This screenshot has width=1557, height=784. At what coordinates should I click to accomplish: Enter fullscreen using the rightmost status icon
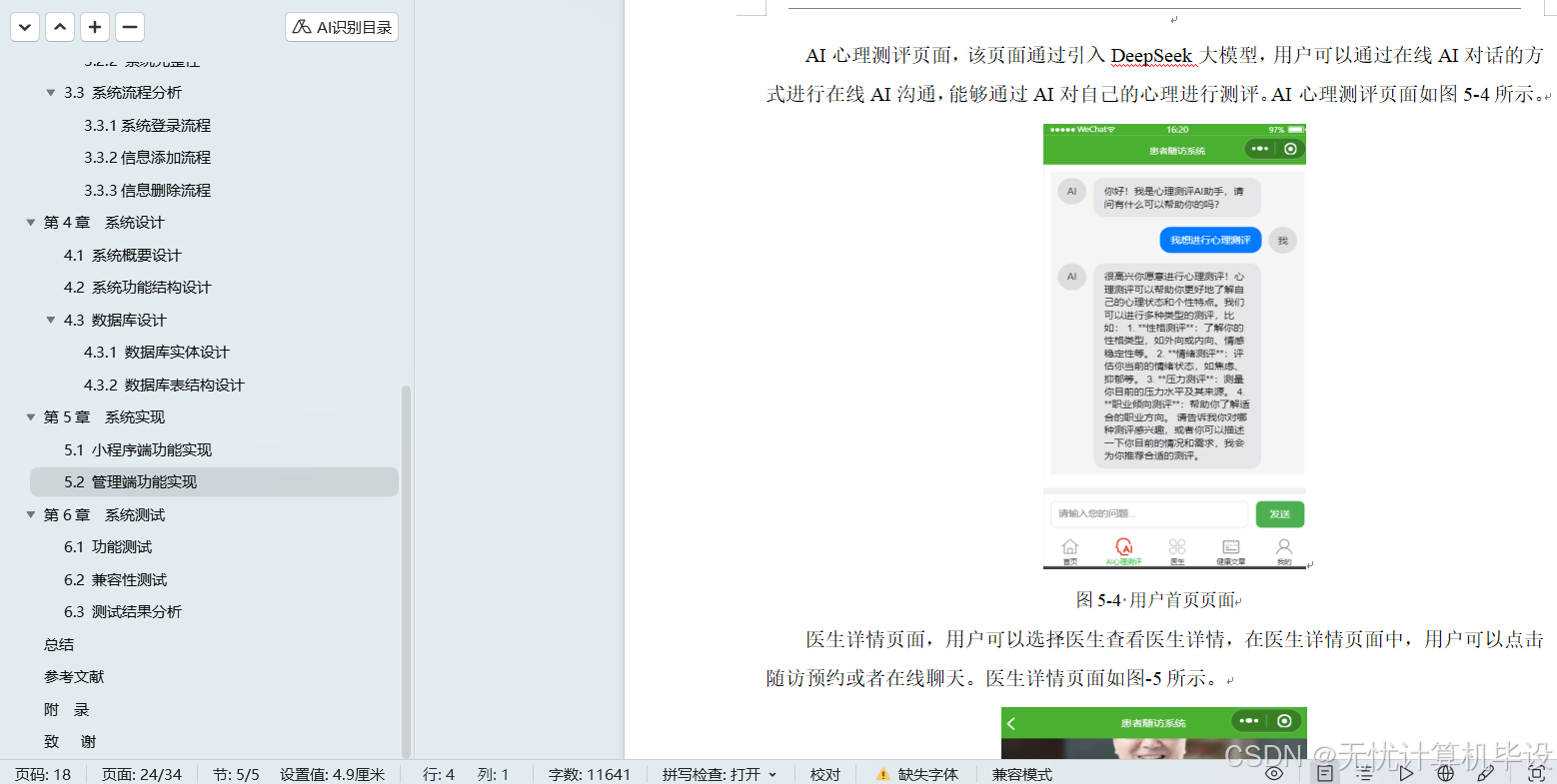tap(1537, 775)
